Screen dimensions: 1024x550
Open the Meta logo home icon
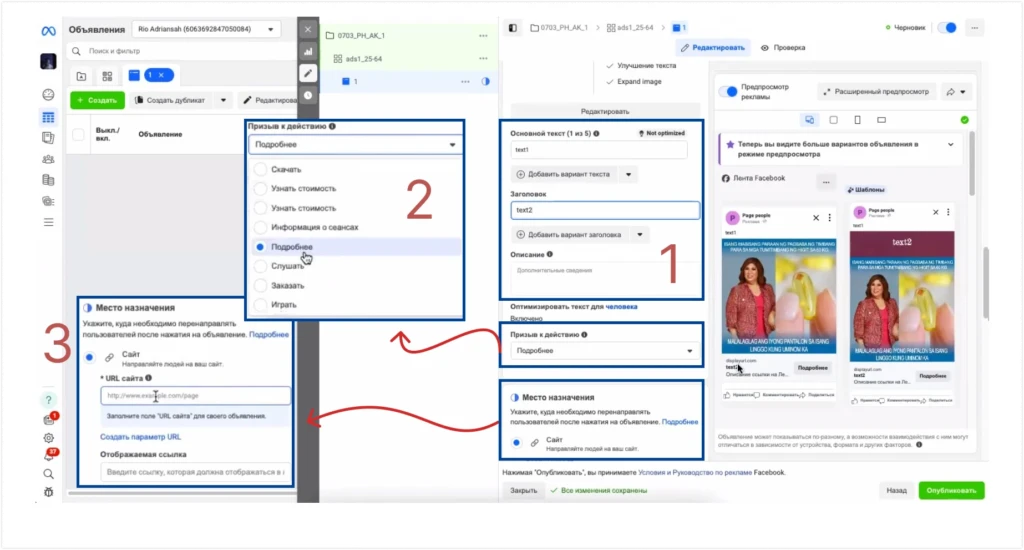click(48, 31)
